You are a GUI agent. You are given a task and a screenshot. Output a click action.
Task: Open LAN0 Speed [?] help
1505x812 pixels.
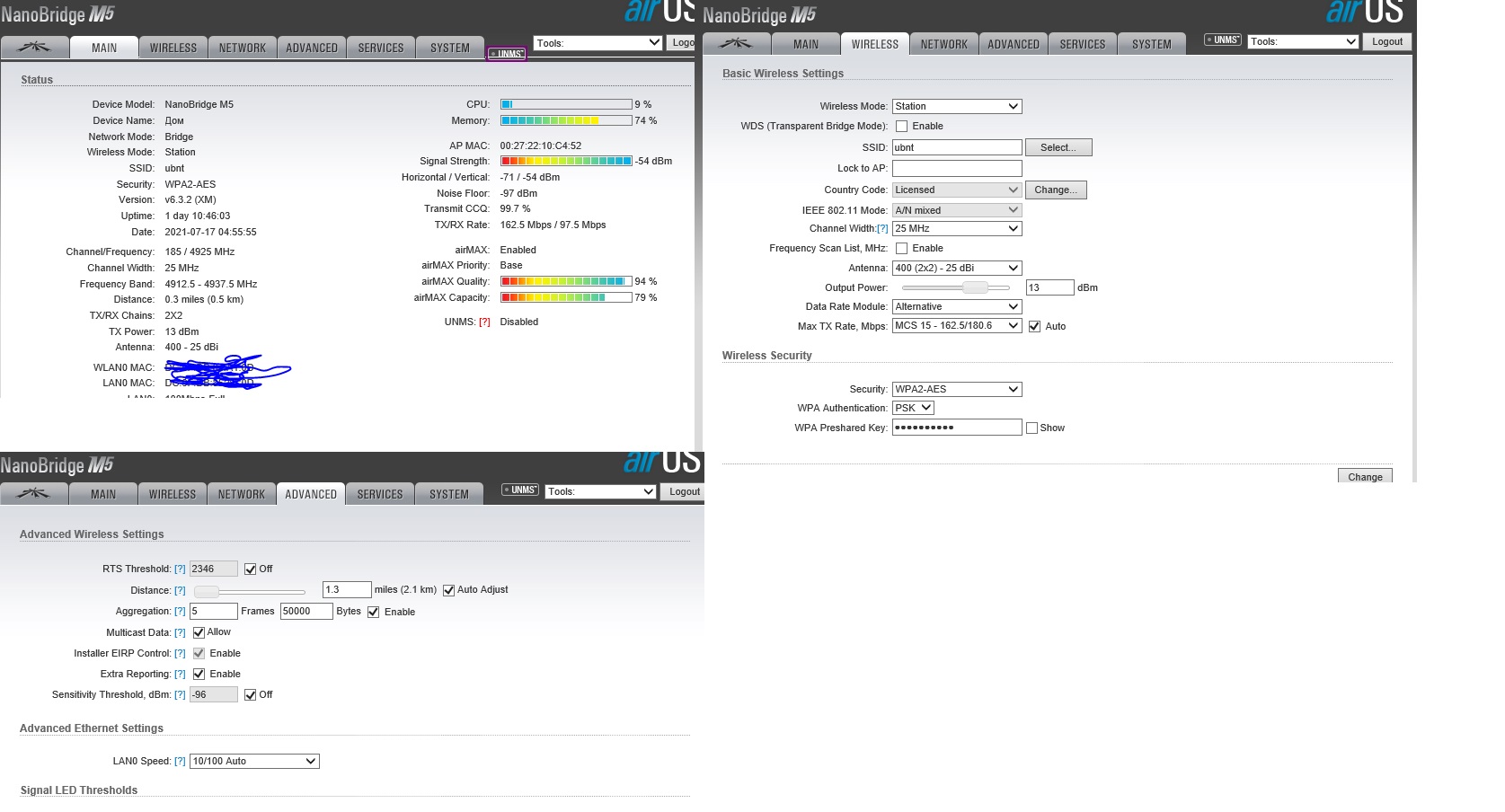[x=180, y=762]
